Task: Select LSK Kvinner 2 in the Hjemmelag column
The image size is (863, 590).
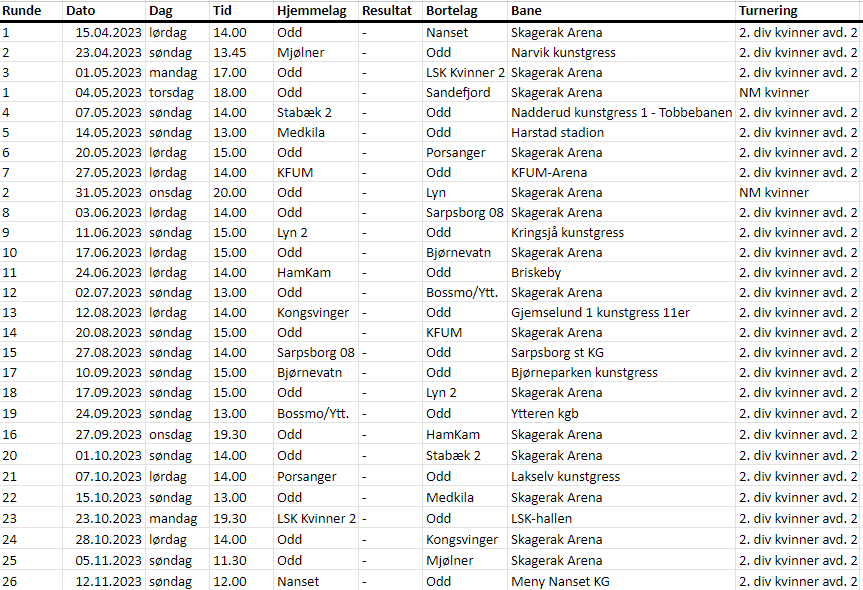Action: [x=316, y=518]
